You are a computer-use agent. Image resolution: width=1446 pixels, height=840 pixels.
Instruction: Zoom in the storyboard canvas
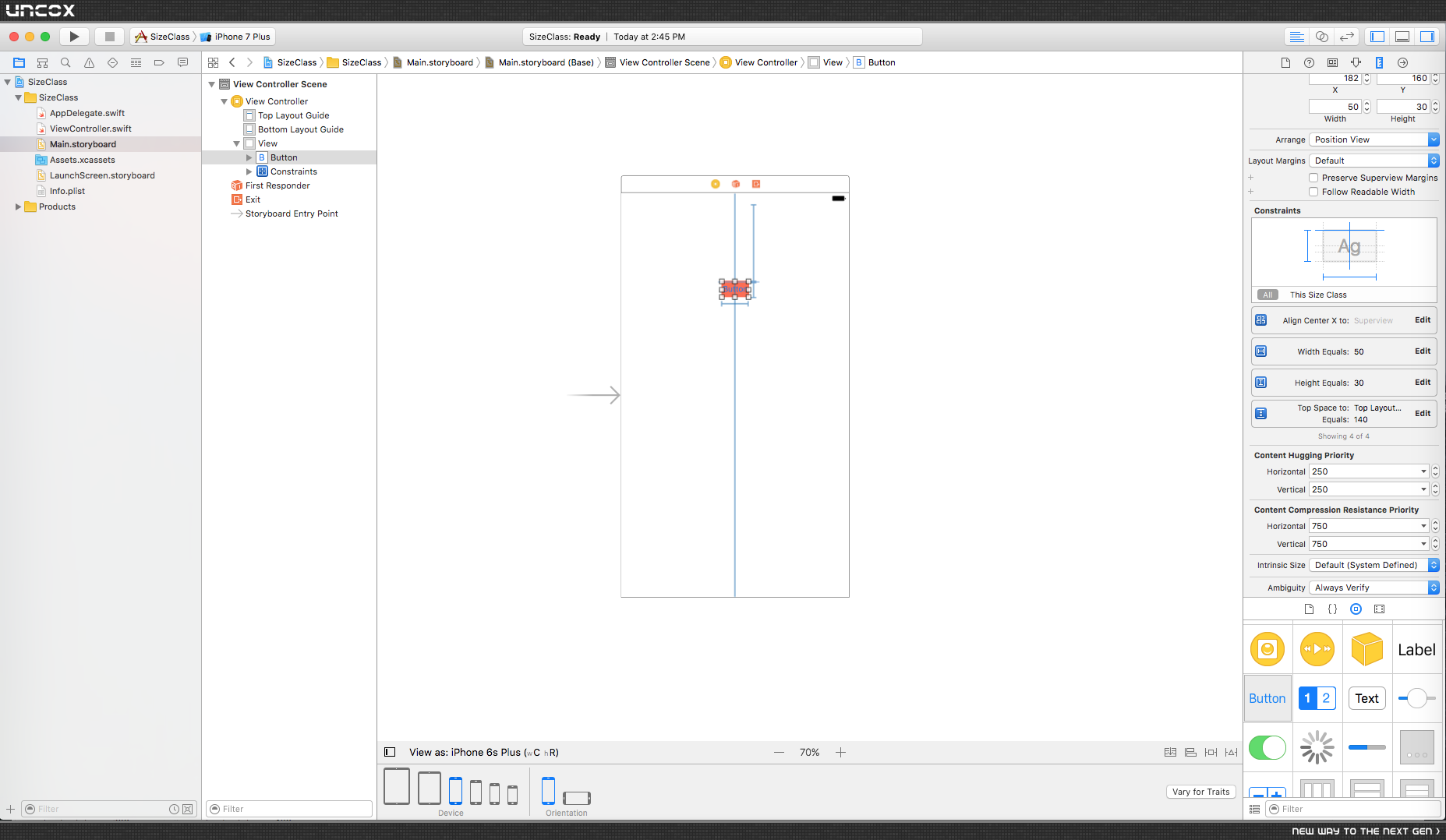click(840, 752)
